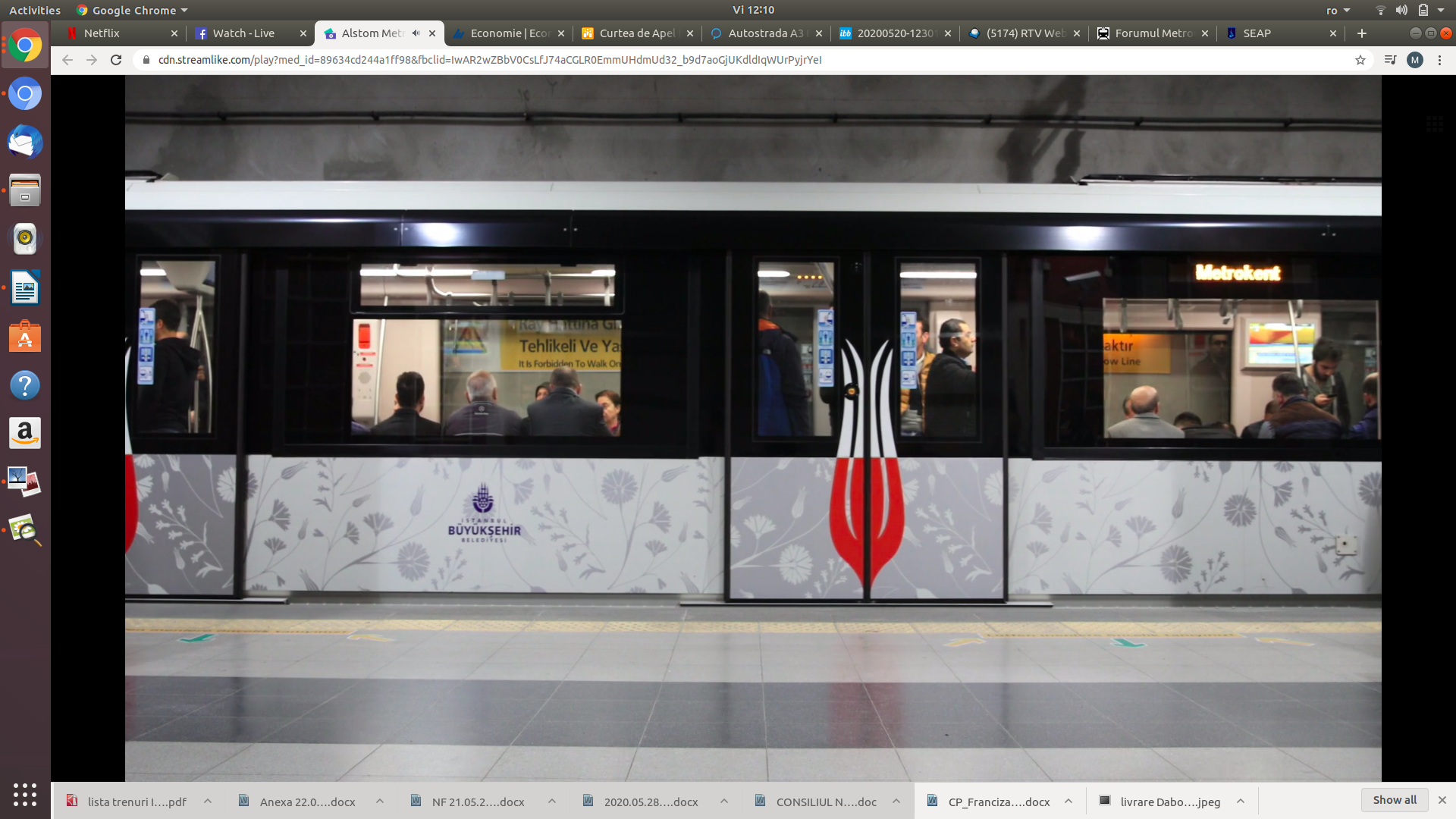Open Rhythmbox from the dock
Viewport: 1456px width, 819px height.
(25, 239)
